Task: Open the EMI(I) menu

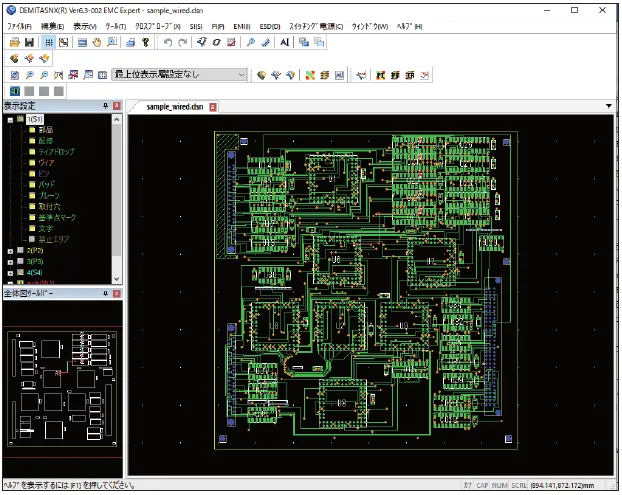Action: [x=242, y=27]
